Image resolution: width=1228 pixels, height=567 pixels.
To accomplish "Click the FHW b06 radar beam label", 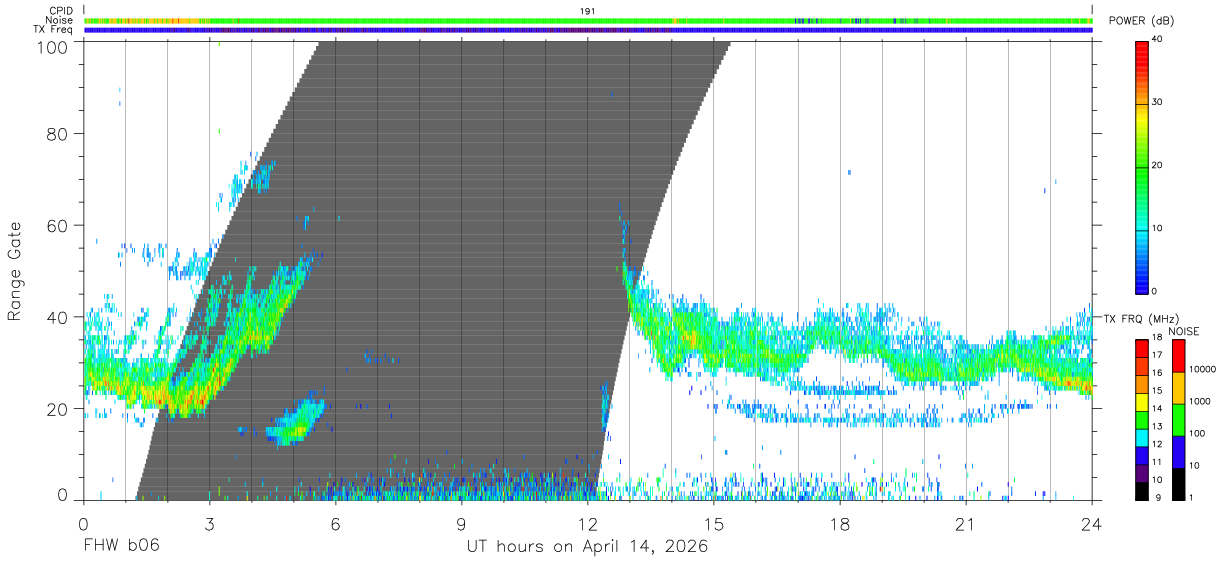I will tap(122, 547).
